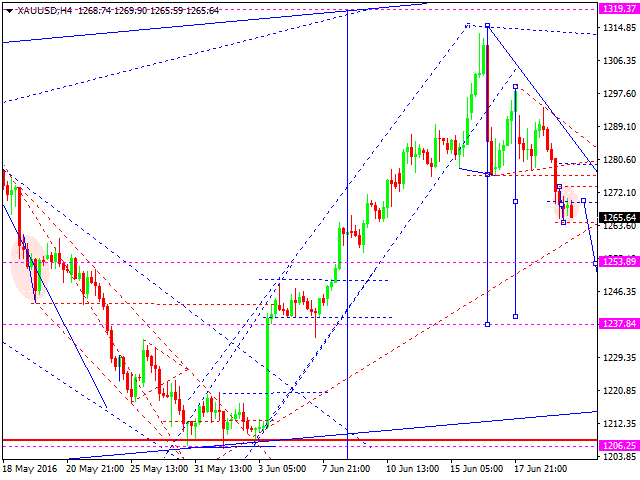640x480 pixels.
Task: Click the 25 May 13:00 time label
Action: pyautogui.click(x=159, y=469)
